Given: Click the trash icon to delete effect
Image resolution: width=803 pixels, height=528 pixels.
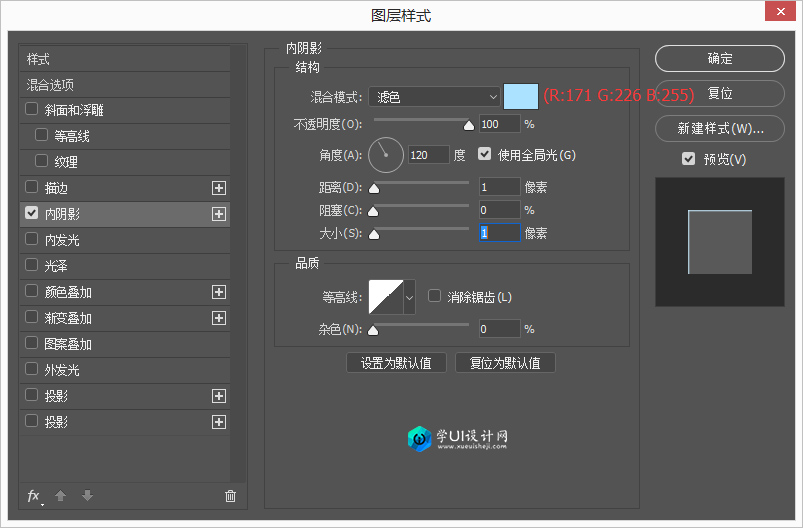Looking at the screenshot, I should pyautogui.click(x=231, y=496).
